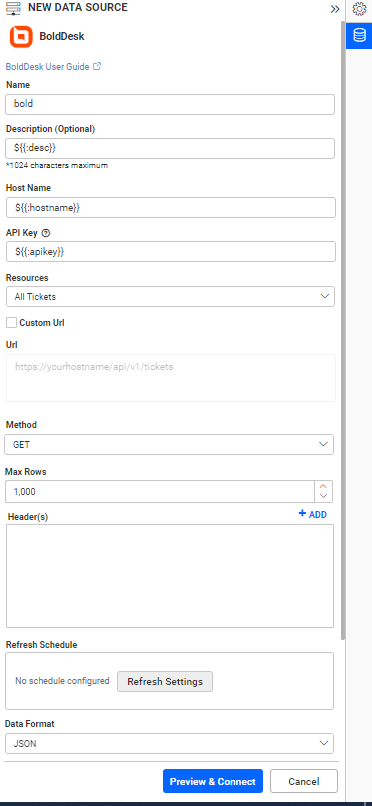Enable the Custom Url checkbox
The image size is (372, 806).
point(11,323)
